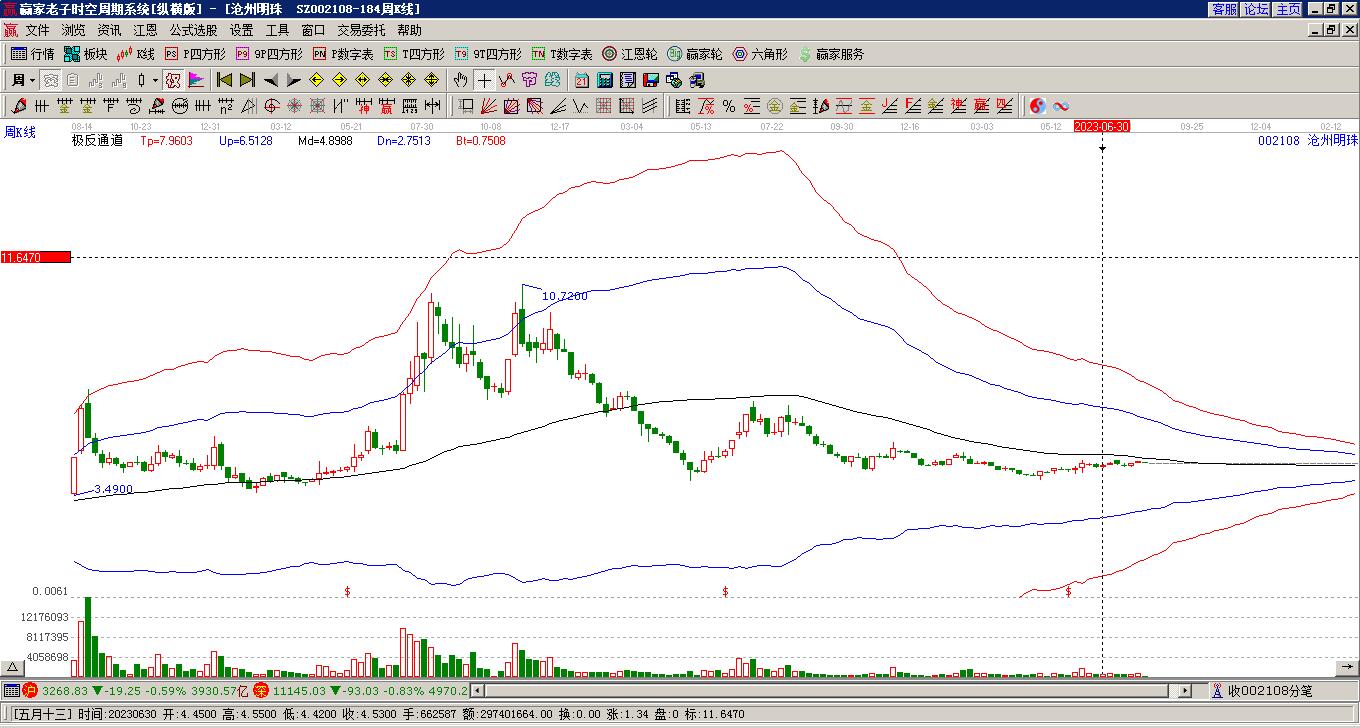Click the red 2023-06-30 date marker

[x=1102, y=126]
